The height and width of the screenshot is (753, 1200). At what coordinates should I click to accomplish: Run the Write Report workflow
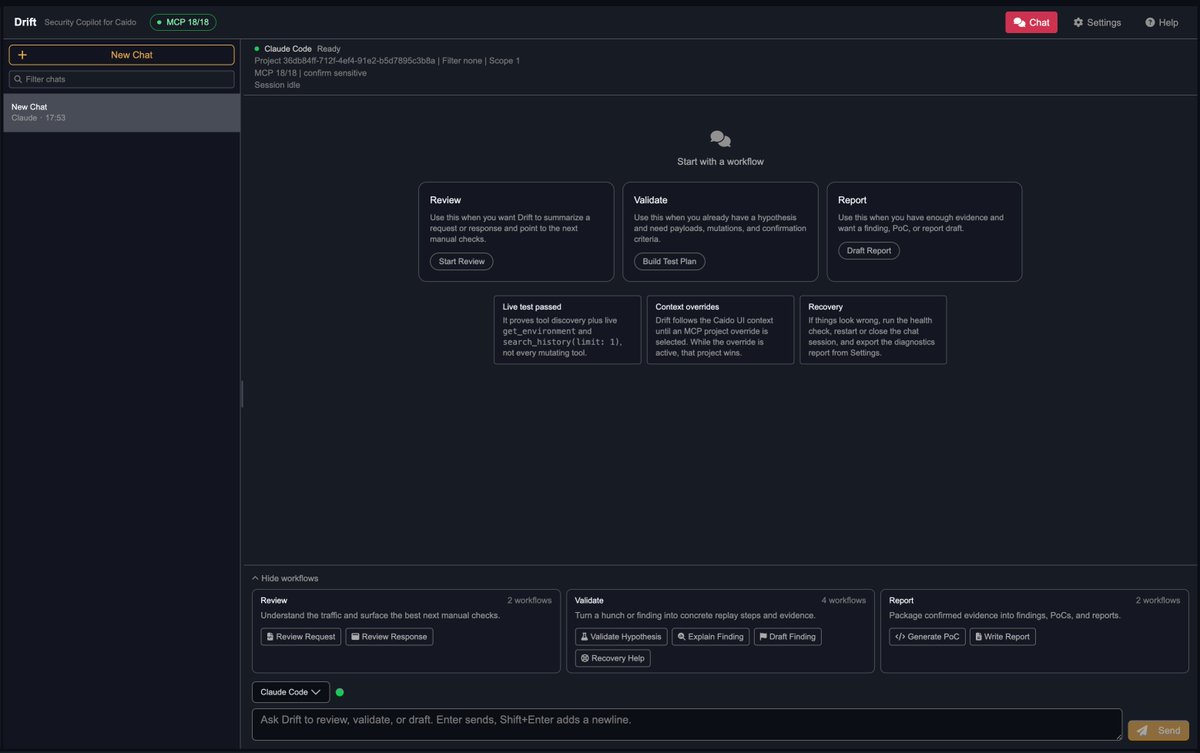1003,637
